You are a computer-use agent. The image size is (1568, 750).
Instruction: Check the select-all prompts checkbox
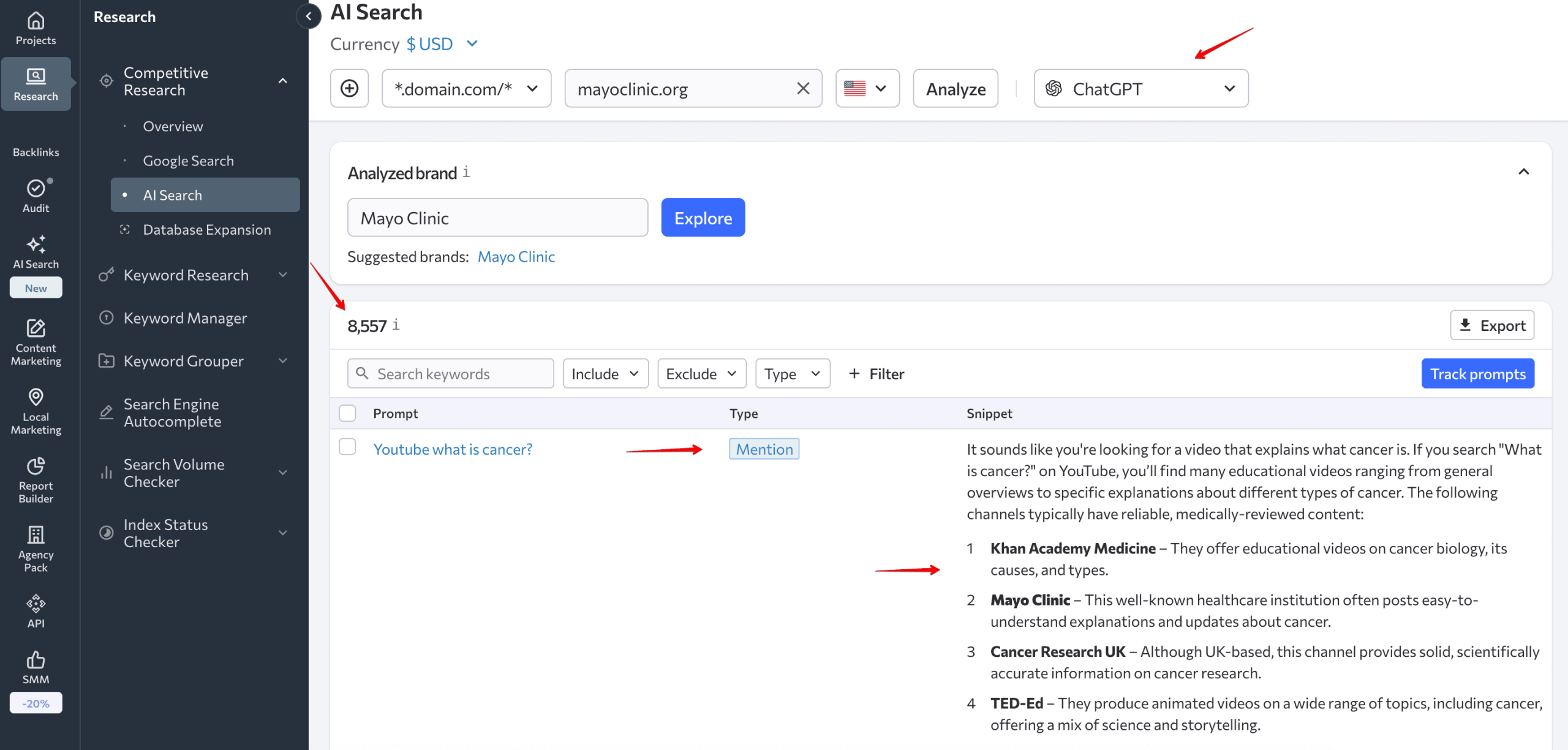pyautogui.click(x=347, y=413)
